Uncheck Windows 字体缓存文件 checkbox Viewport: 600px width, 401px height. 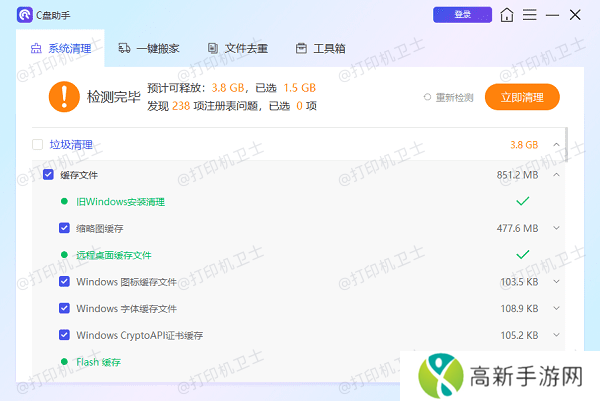(x=64, y=308)
